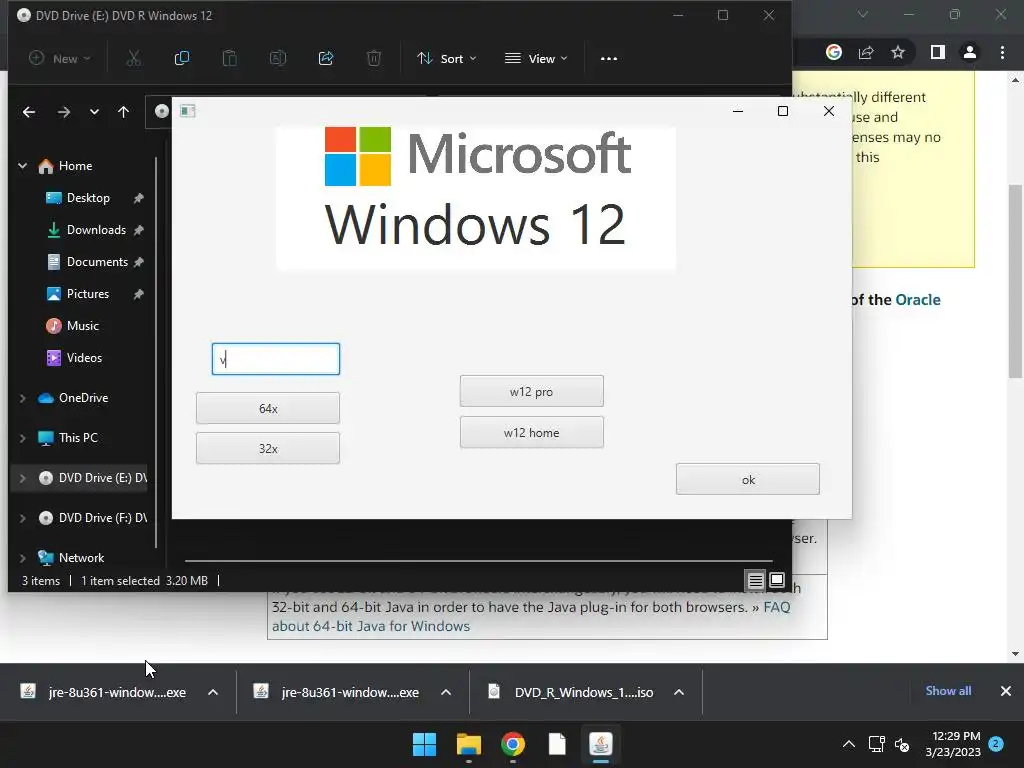This screenshot has height=768, width=1024.
Task: Open options for second jre-8u361 download
Action: click(x=446, y=692)
